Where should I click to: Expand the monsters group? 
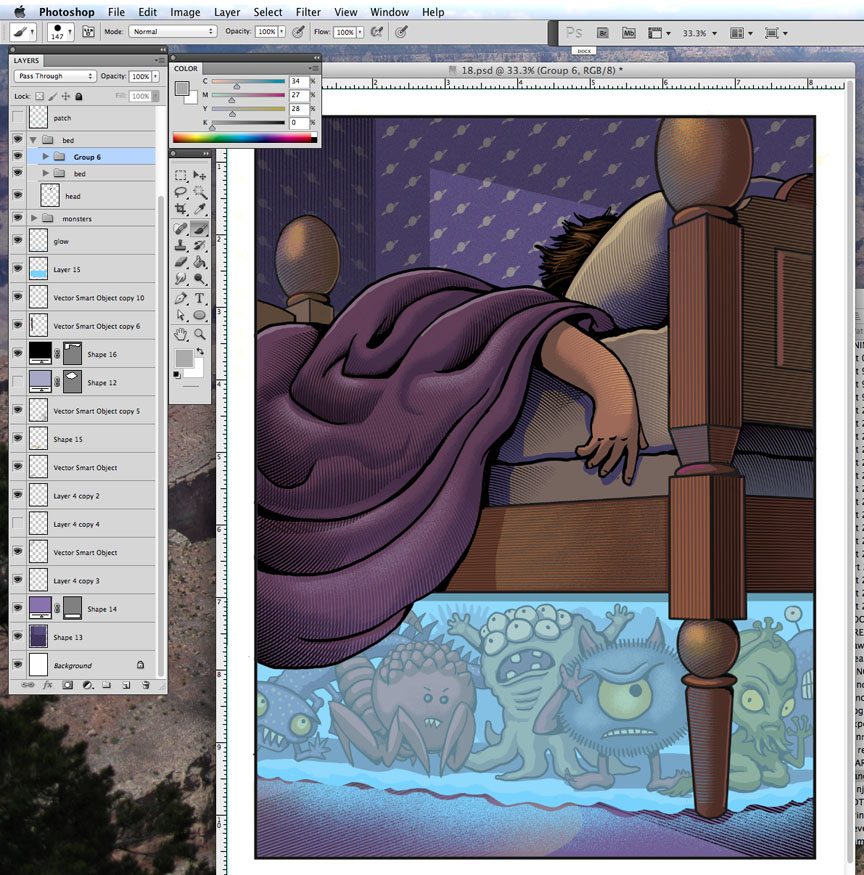point(34,218)
